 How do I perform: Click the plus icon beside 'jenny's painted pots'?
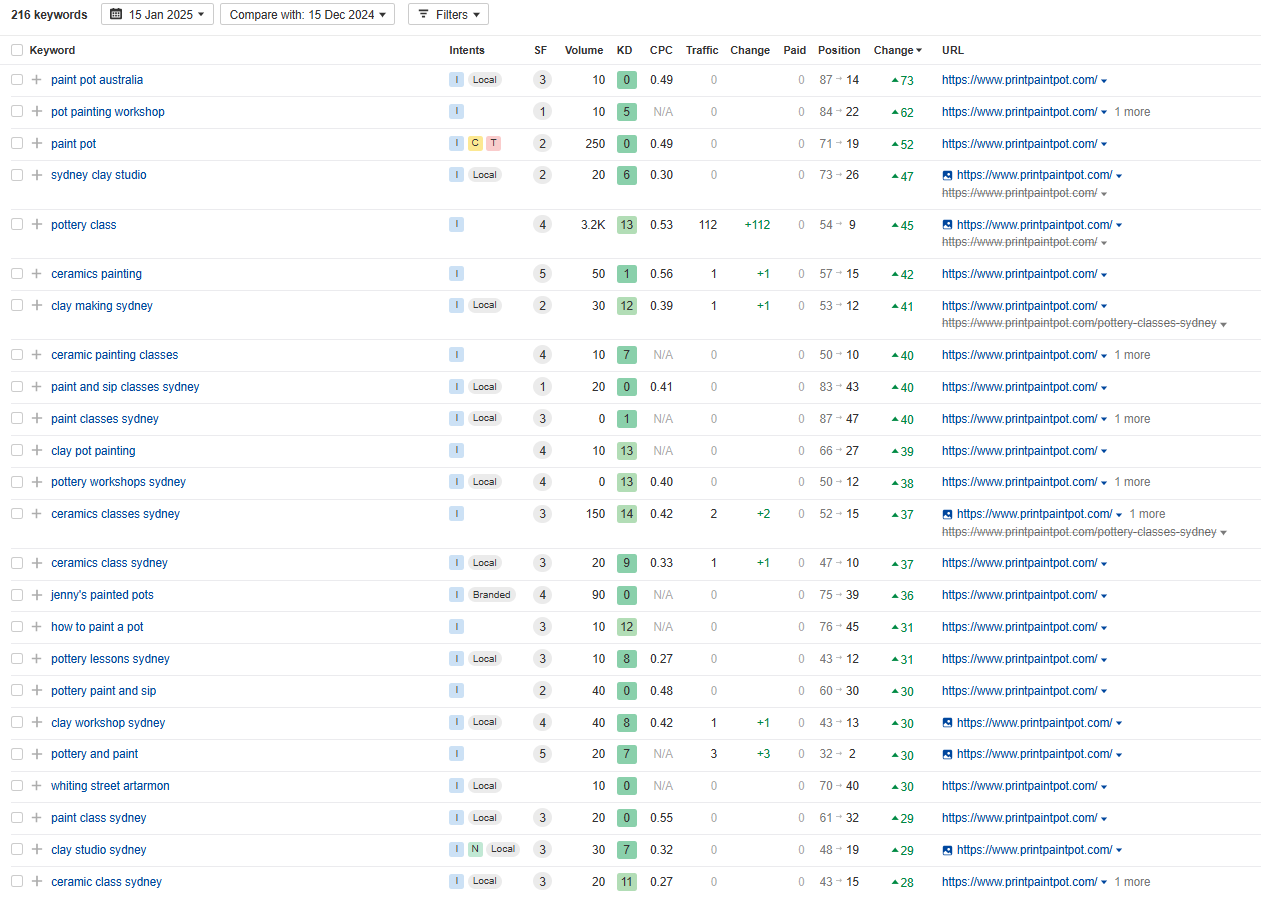[37, 595]
